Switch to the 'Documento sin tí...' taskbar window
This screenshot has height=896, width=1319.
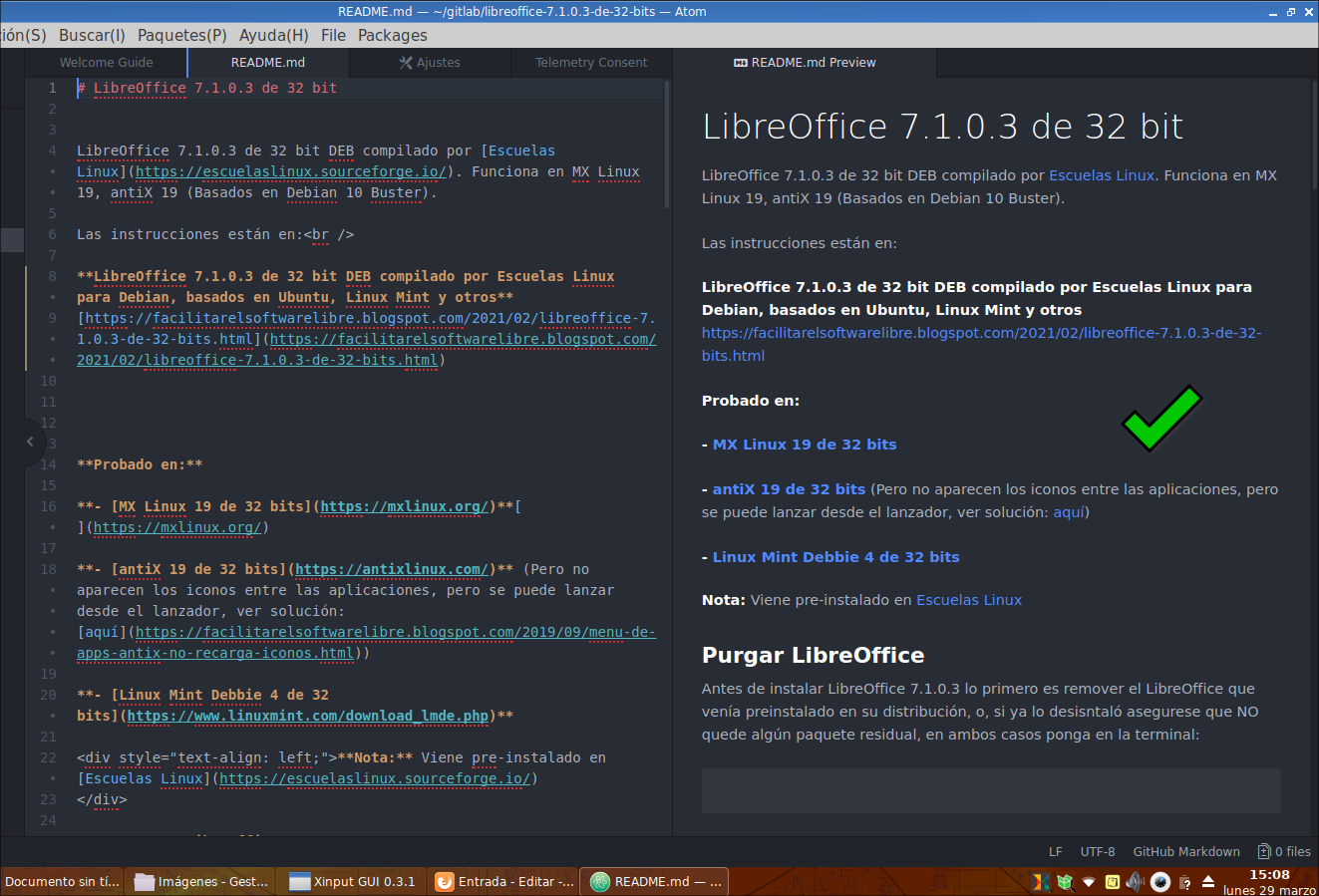[62, 882]
